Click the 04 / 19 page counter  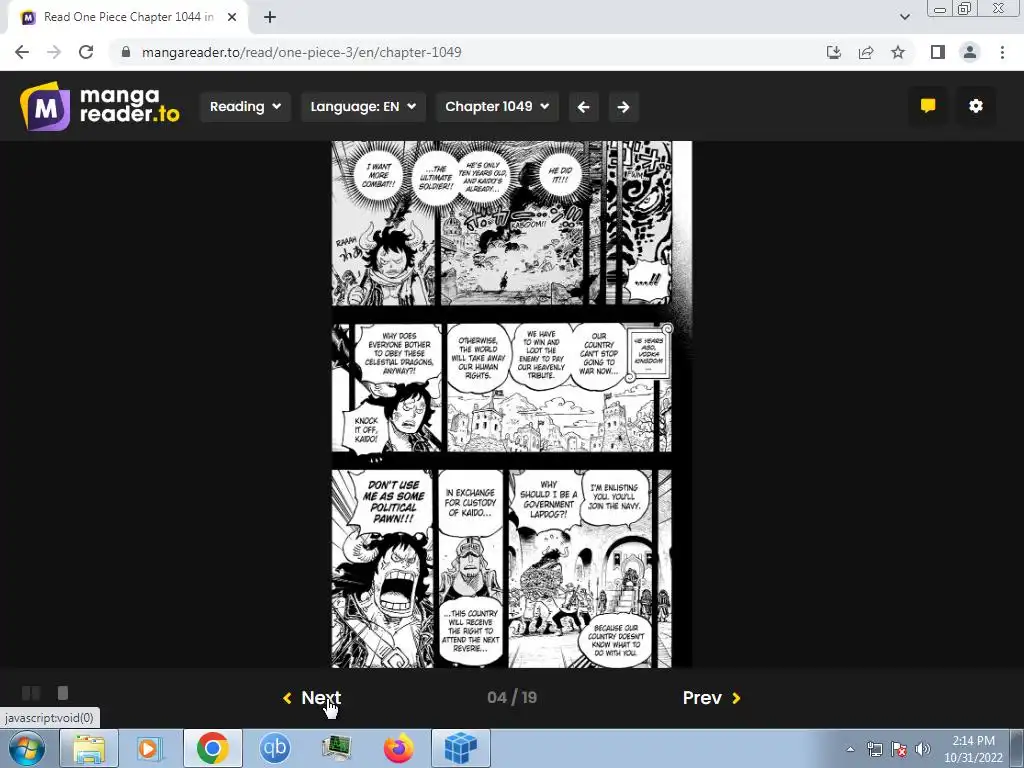click(512, 697)
